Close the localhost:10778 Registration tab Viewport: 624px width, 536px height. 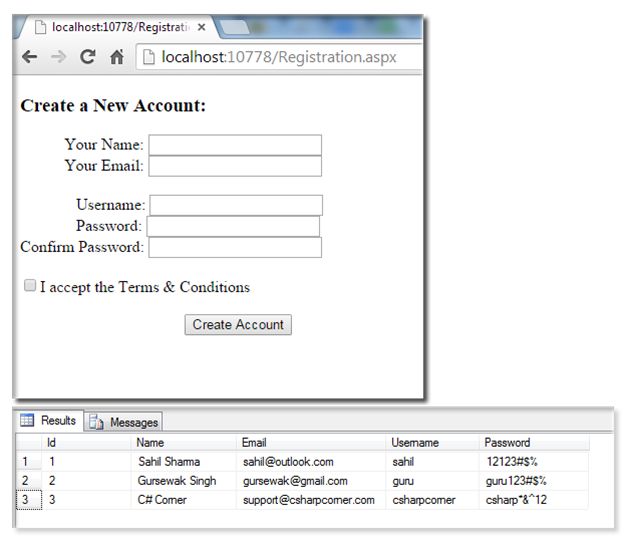(201, 27)
